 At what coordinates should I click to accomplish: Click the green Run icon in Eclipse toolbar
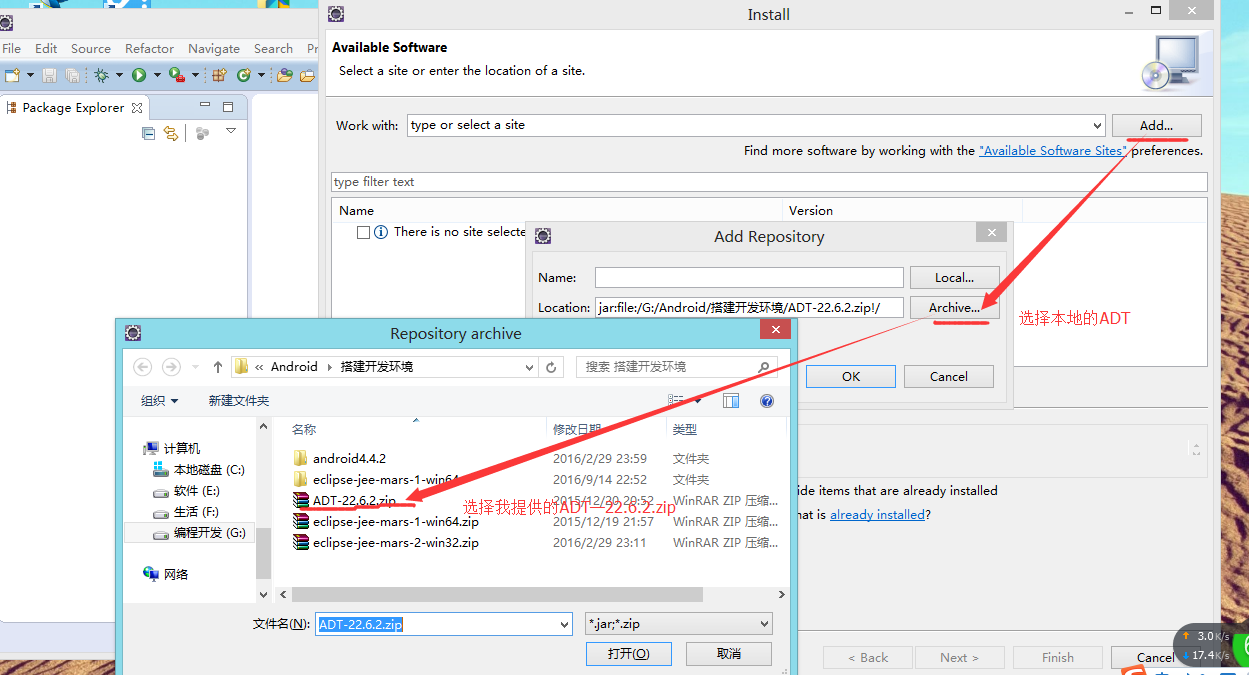(x=139, y=75)
